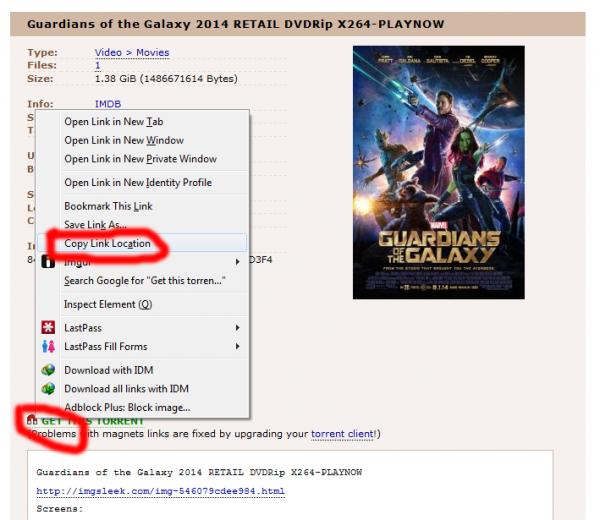Select Open Link in New Private Window
Viewport: 600px width, 520px height.
pos(142,159)
